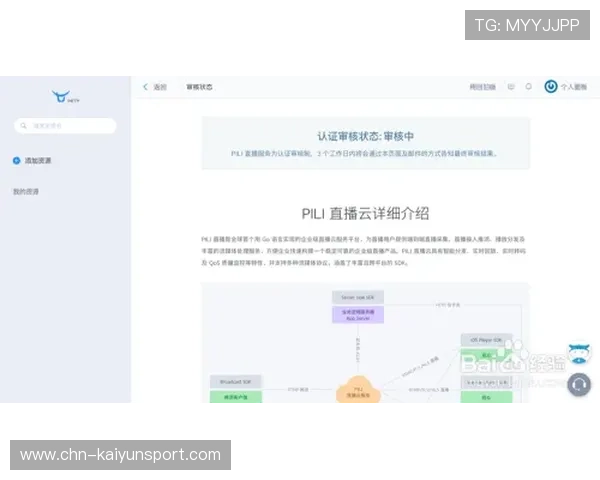Image resolution: width=600 pixels, height=480 pixels.
Task: Click the blue power avatar icon
Action: (551, 87)
